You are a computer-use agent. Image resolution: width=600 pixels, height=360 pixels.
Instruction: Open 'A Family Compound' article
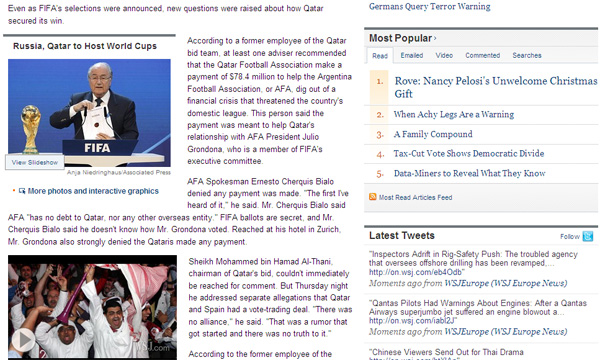pyautogui.click(x=433, y=134)
